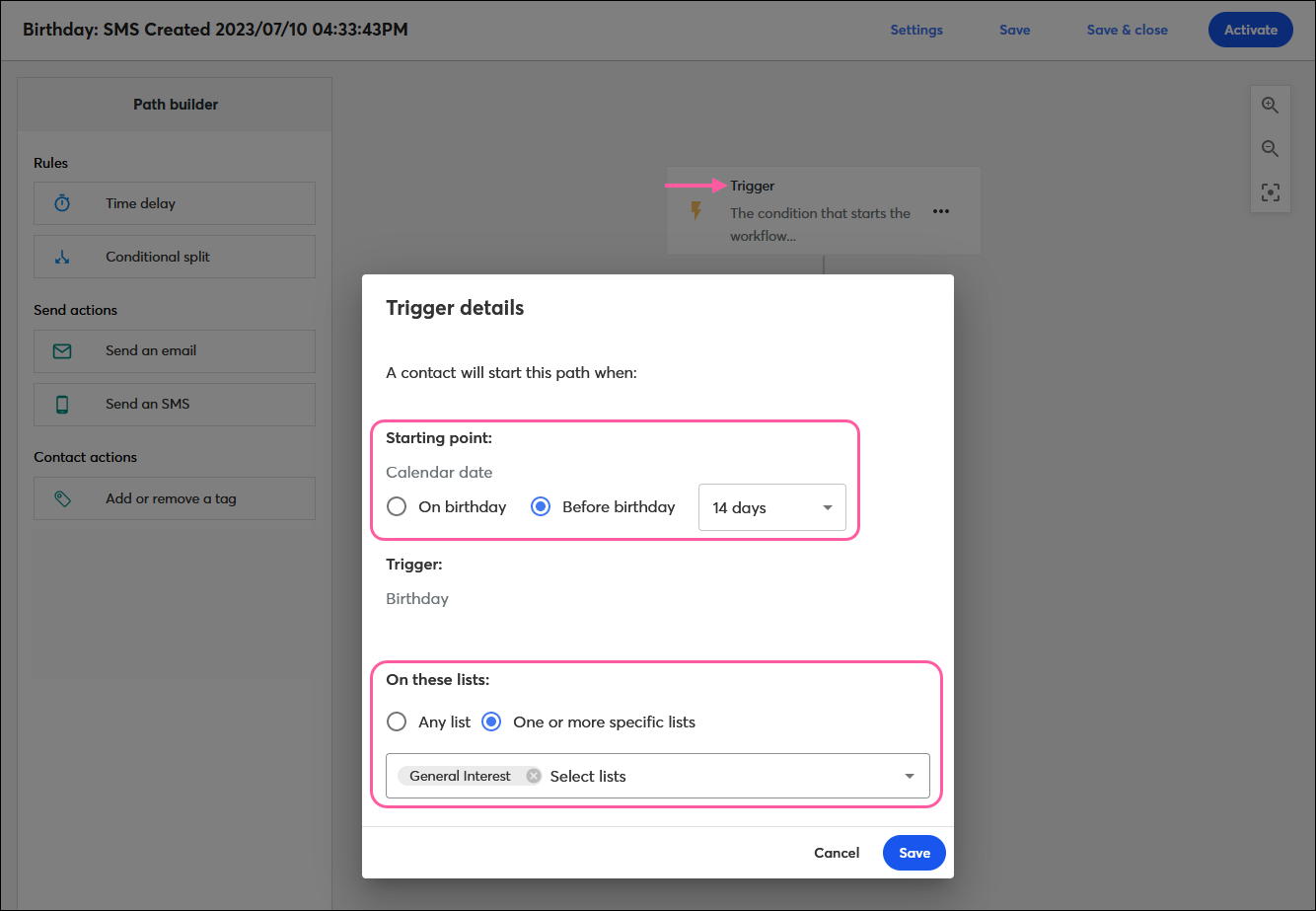Click the Conditional split branch icon
This screenshot has width=1316, height=911.
click(x=63, y=257)
